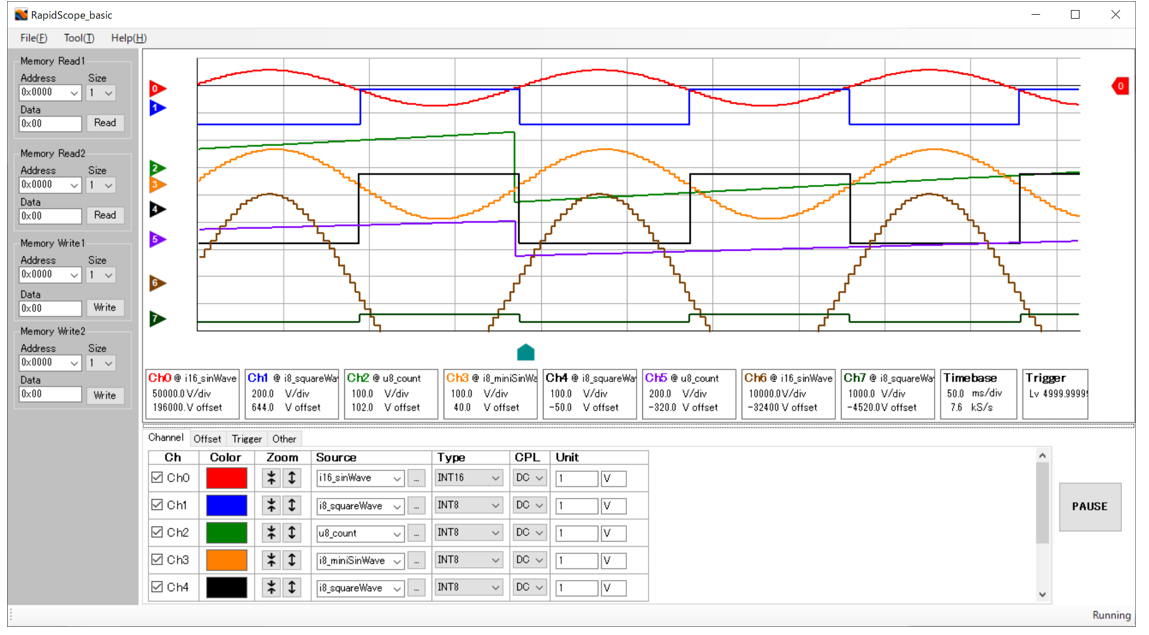This screenshot has width=1149, height=635.
Task: Click the zoom-out (compress) icon for Ch0
Action: (x=271, y=478)
